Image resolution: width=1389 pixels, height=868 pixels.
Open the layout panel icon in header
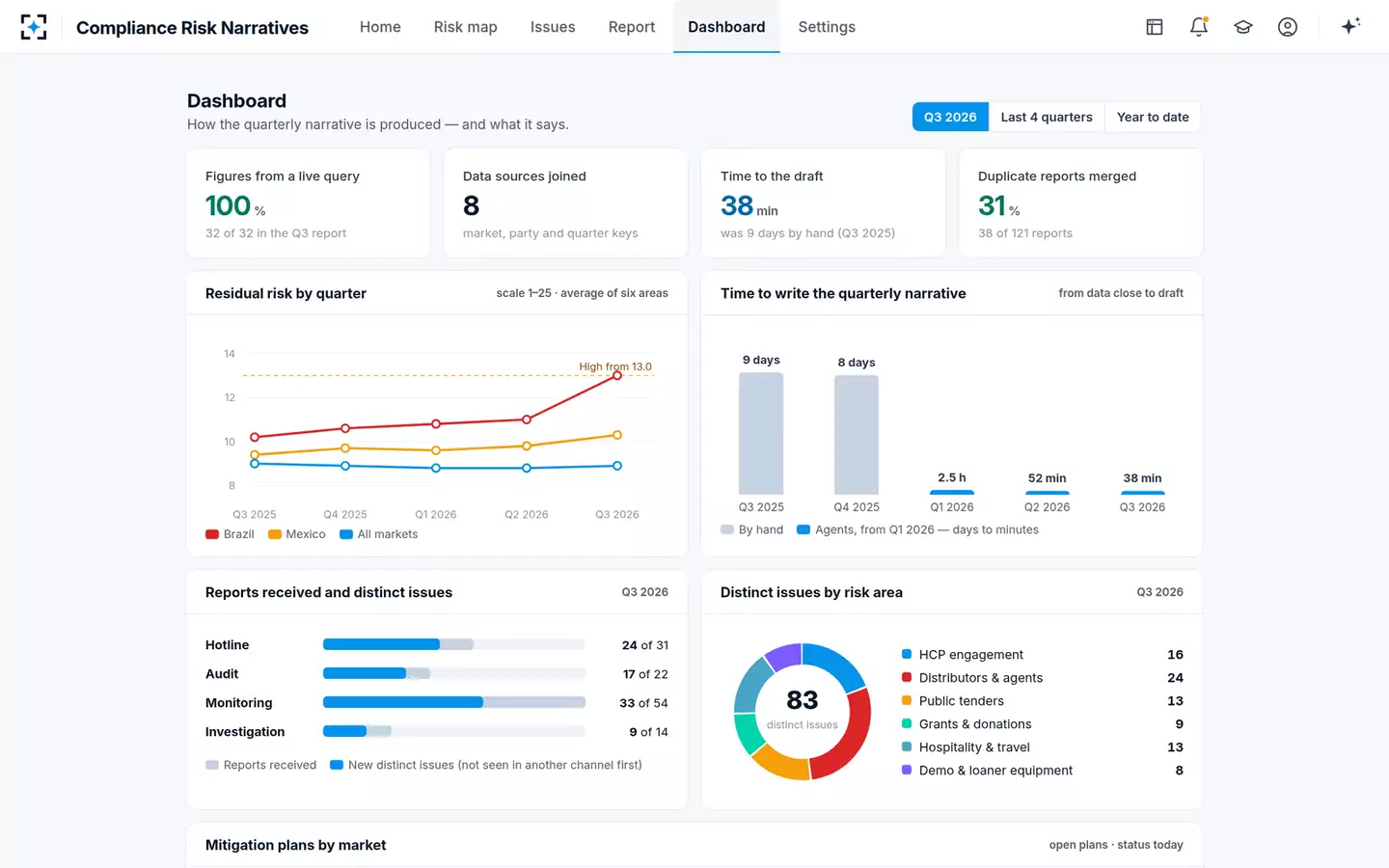(1155, 27)
